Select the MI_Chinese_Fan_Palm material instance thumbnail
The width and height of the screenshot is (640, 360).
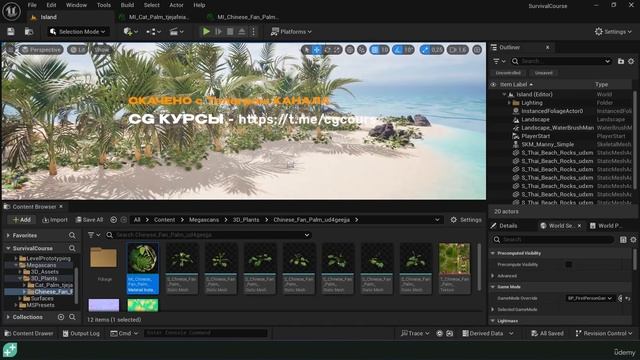click(143, 268)
